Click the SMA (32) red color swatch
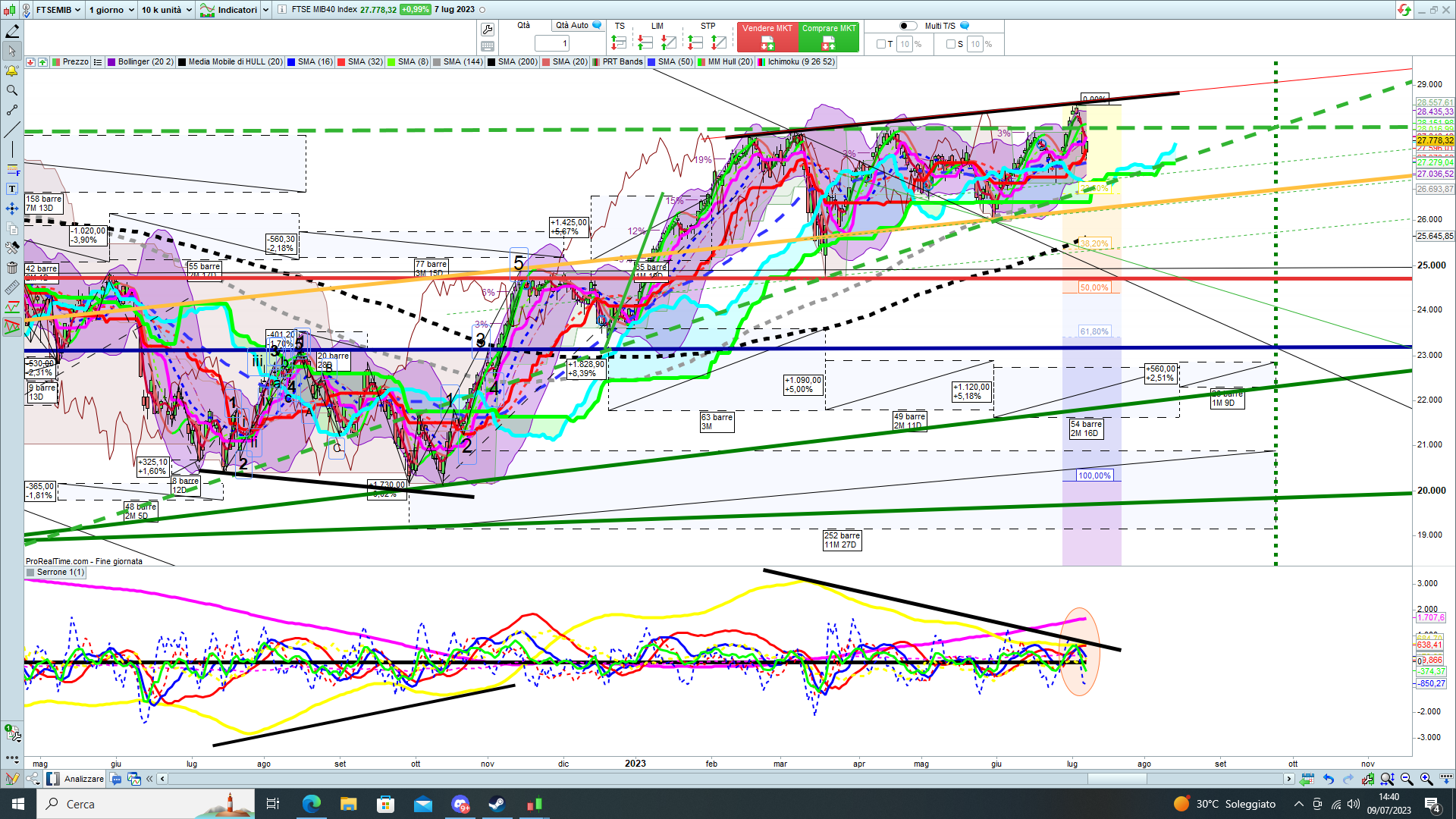Viewport: 1456px width, 819px height. point(341,62)
